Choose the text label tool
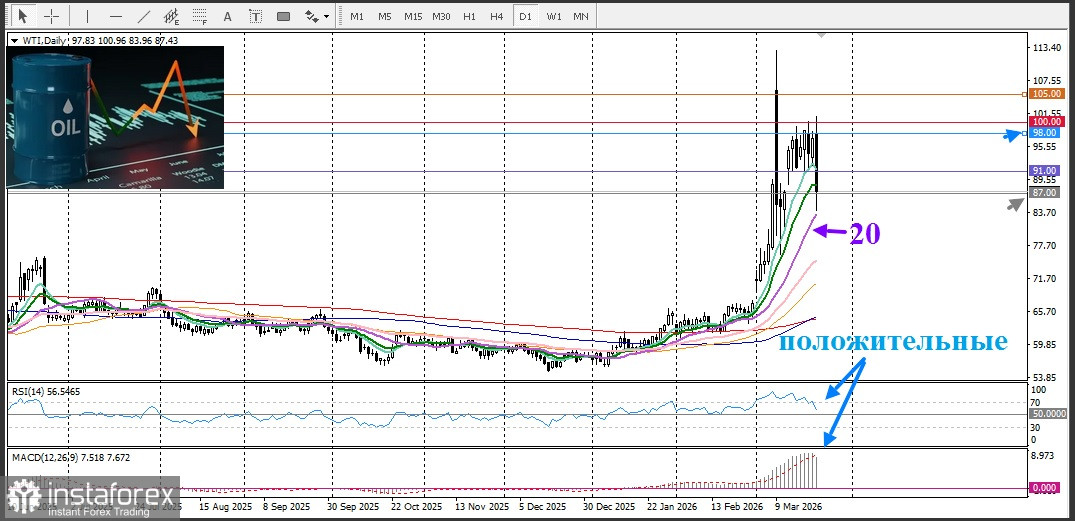 (255, 16)
